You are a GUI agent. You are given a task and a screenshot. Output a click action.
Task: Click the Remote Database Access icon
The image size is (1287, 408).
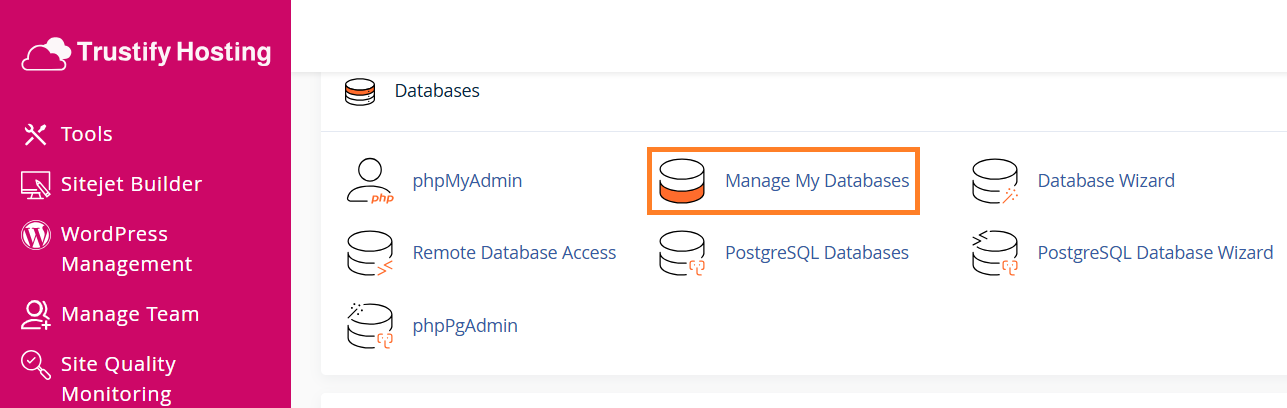[x=369, y=253]
